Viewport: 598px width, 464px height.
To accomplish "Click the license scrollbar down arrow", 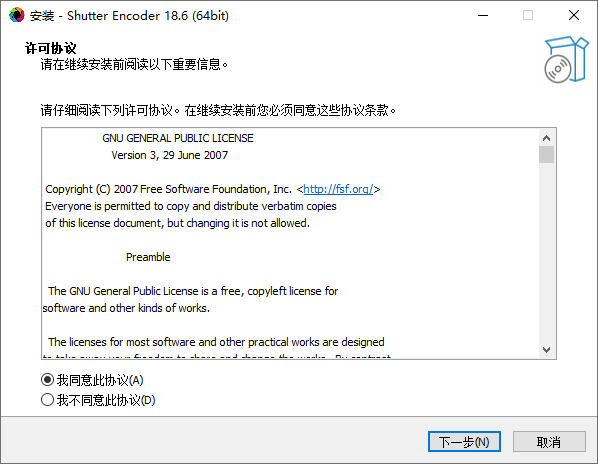I will click(x=547, y=350).
